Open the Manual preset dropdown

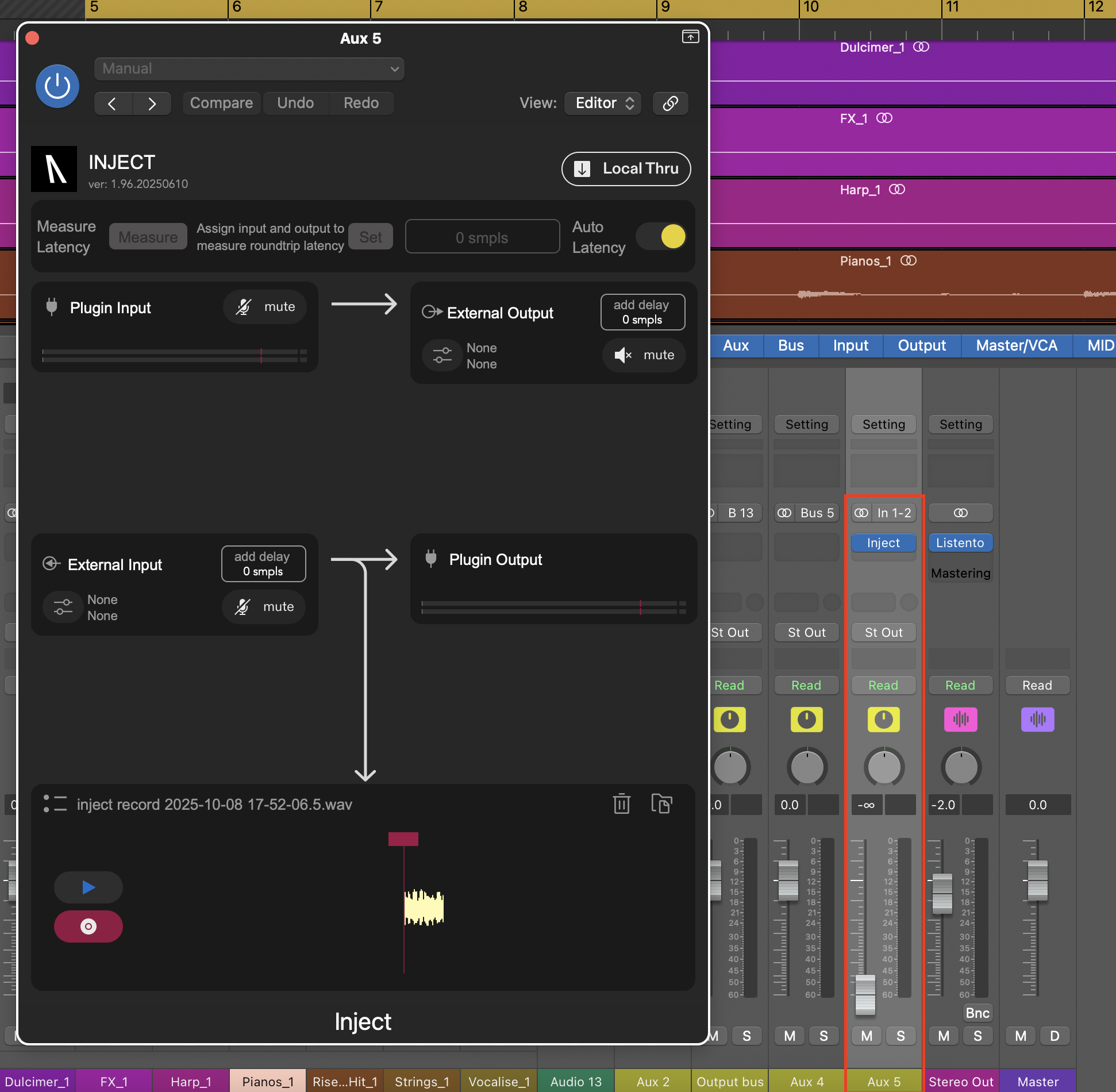coord(249,69)
